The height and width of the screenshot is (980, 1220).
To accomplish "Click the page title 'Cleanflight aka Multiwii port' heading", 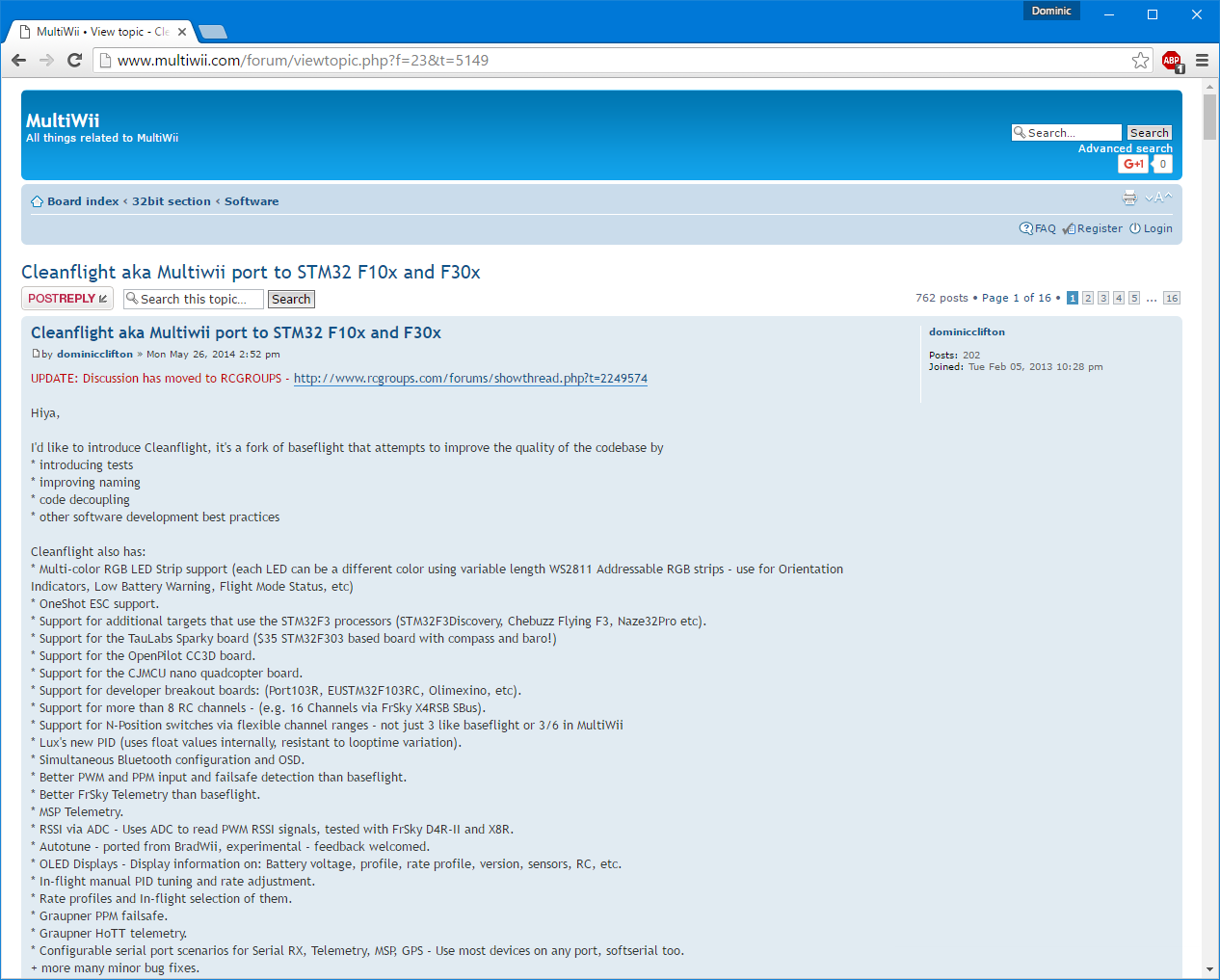I will tap(251, 272).
